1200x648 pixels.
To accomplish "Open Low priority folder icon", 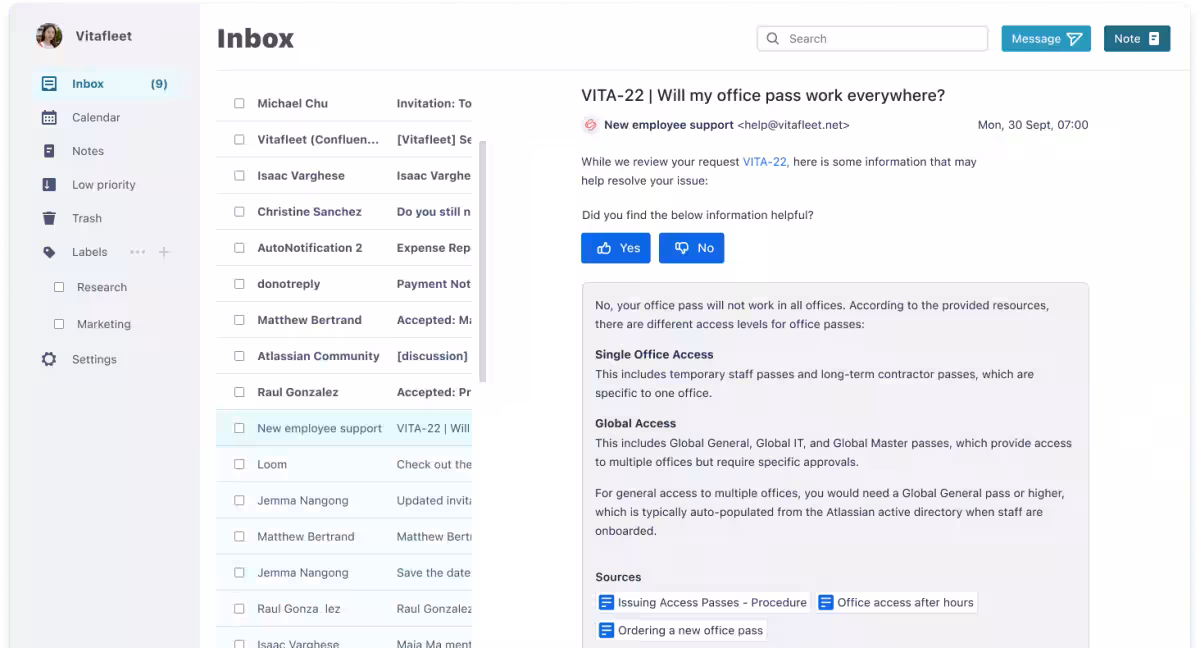I will [x=49, y=185].
